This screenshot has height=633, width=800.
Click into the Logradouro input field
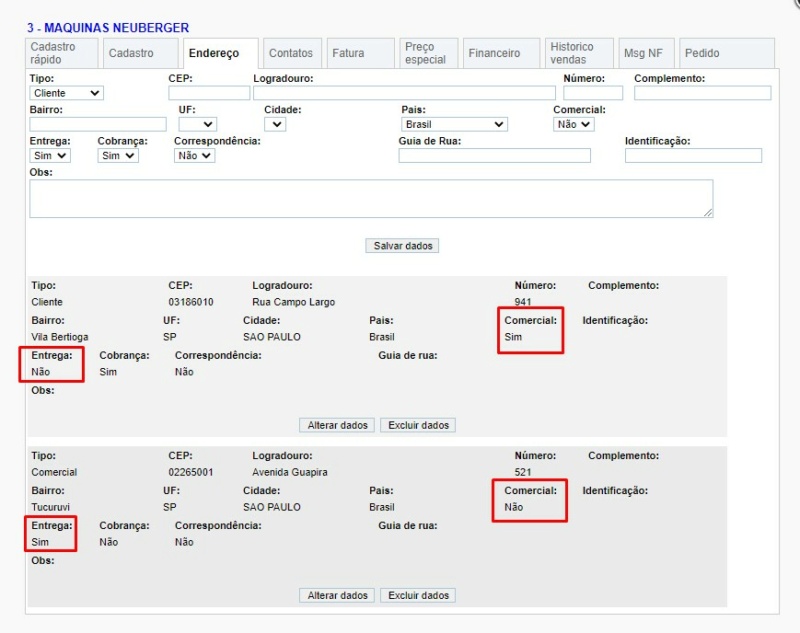[404, 93]
